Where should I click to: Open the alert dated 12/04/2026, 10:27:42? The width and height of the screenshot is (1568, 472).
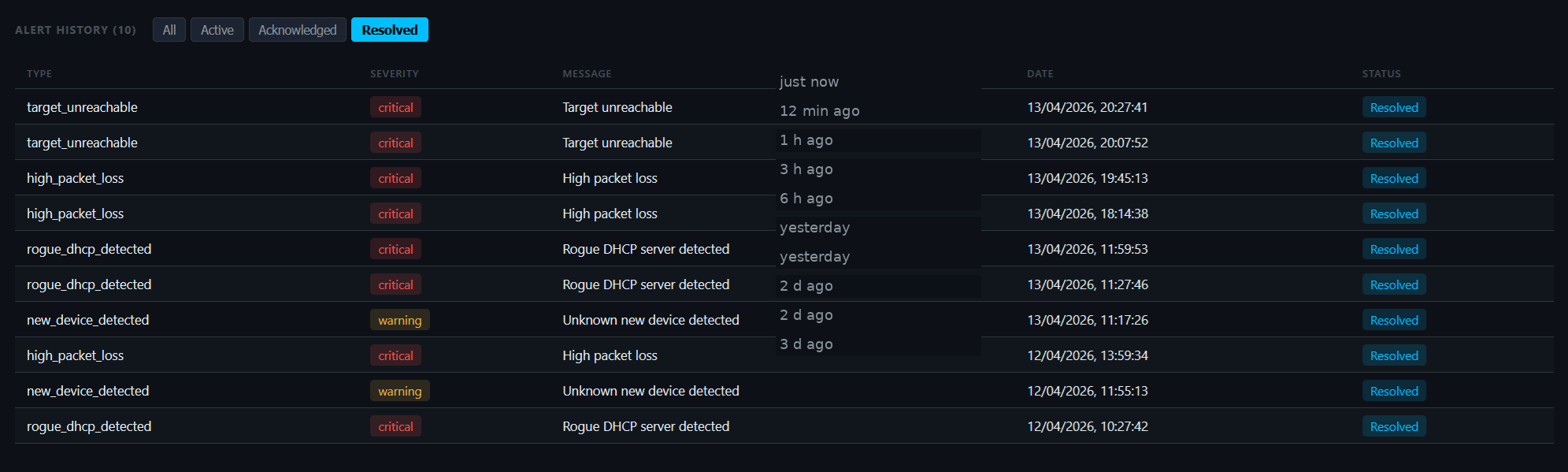point(1087,426)
